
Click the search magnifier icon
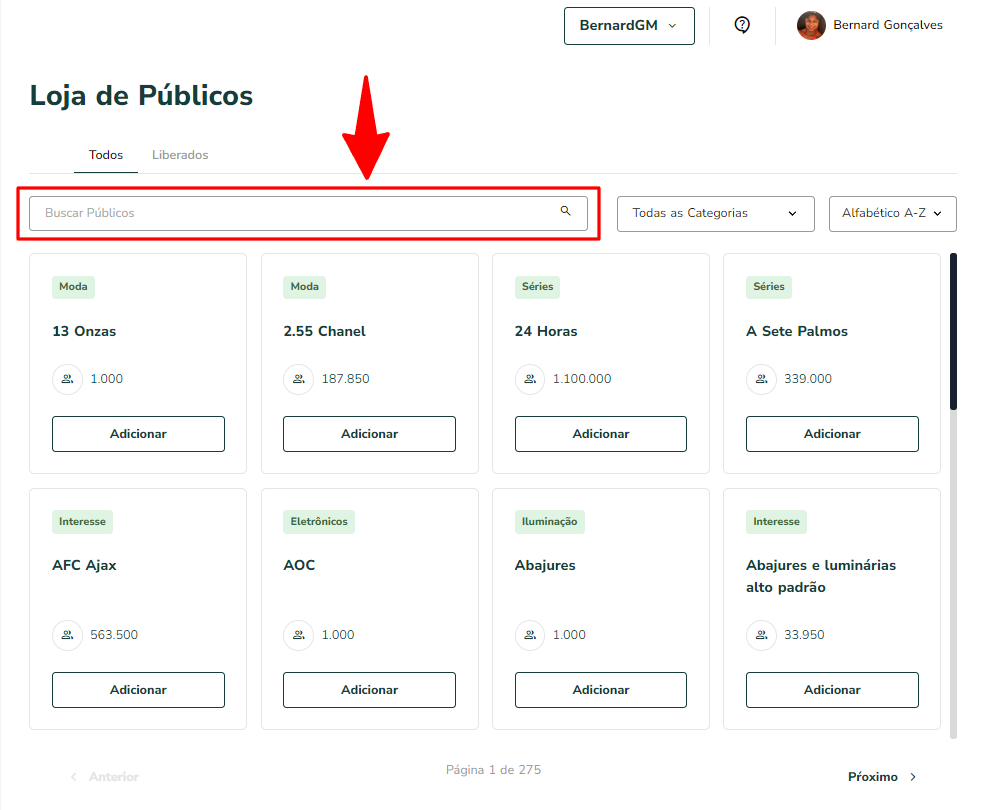565,211
